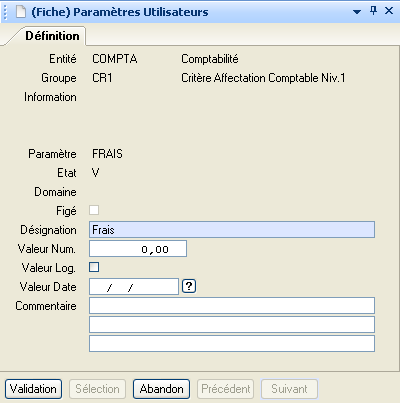Click the Valeur Num. numeric field
Image resolution: width=400 pixels, height=403 pixels.
[x=138, y=249]
